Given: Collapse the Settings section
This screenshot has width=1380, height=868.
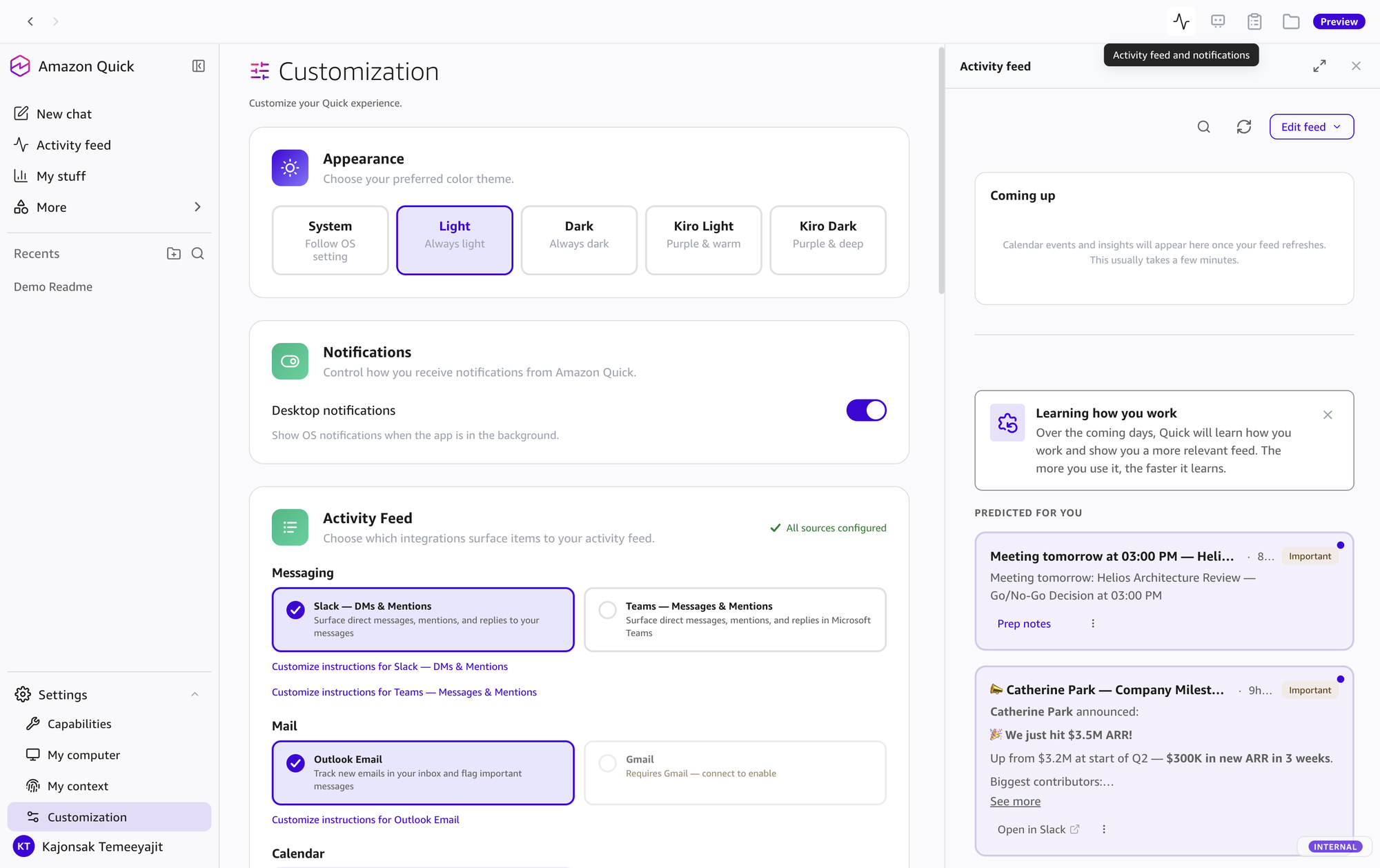Looking at the screenshot, I should pos(109,694).
